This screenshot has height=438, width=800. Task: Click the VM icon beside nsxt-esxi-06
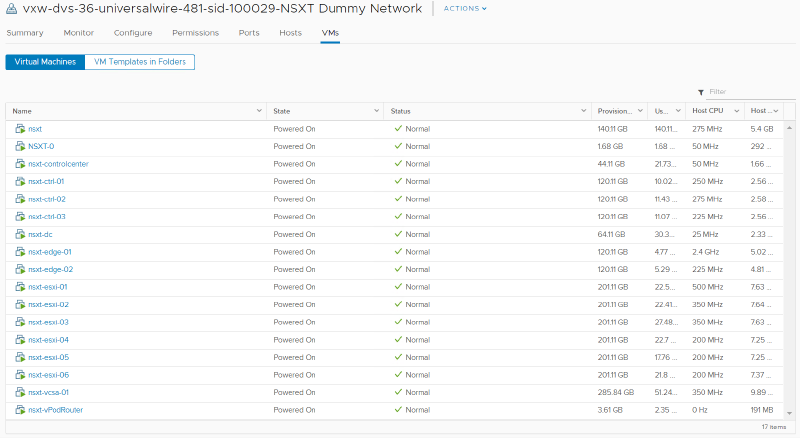pos(20,375)
